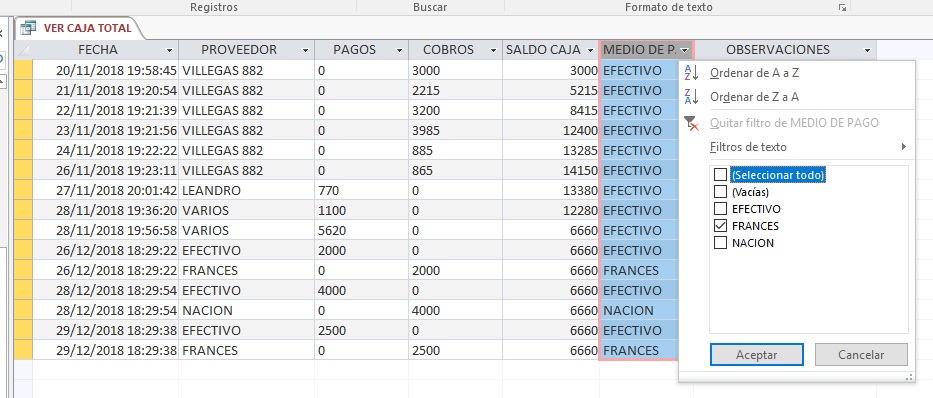Click the select-all corner of the datasheet
Screen dimensions: 933x398
[x=23, y=50]
